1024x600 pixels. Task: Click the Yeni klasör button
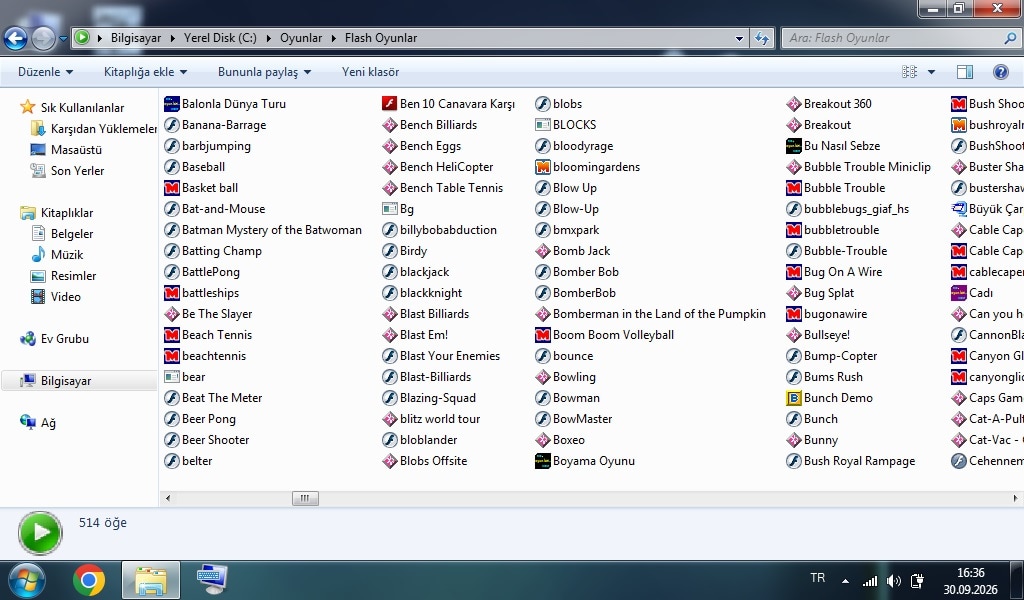click(x=370, y=72)
